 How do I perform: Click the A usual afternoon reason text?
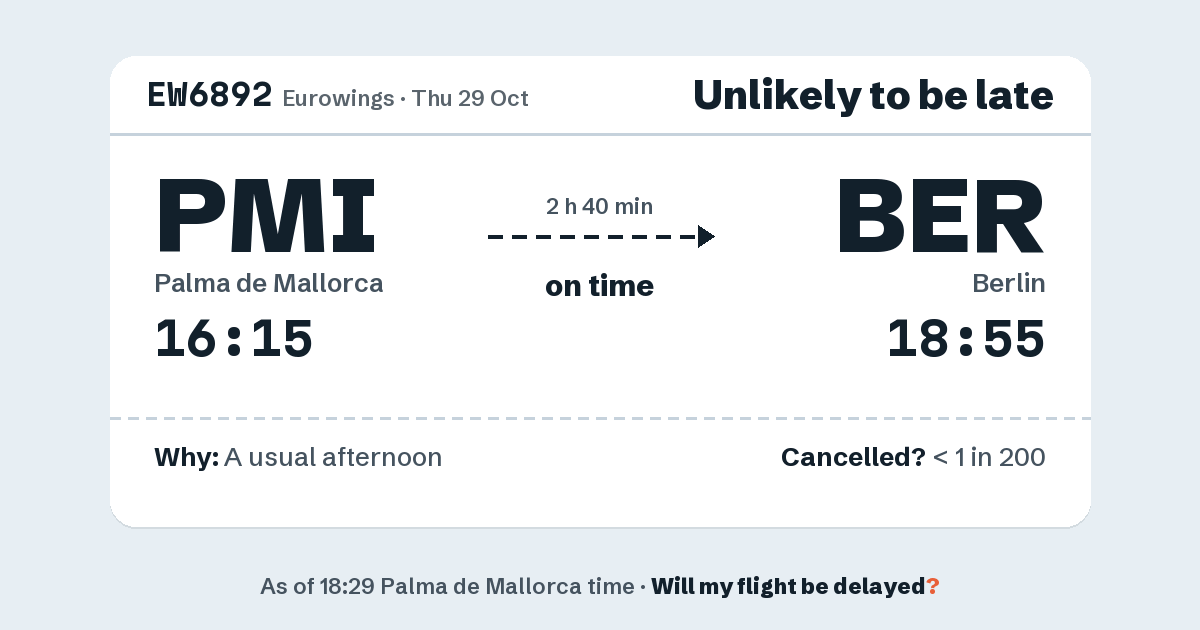pyautogui.click(x=333, y=458)
